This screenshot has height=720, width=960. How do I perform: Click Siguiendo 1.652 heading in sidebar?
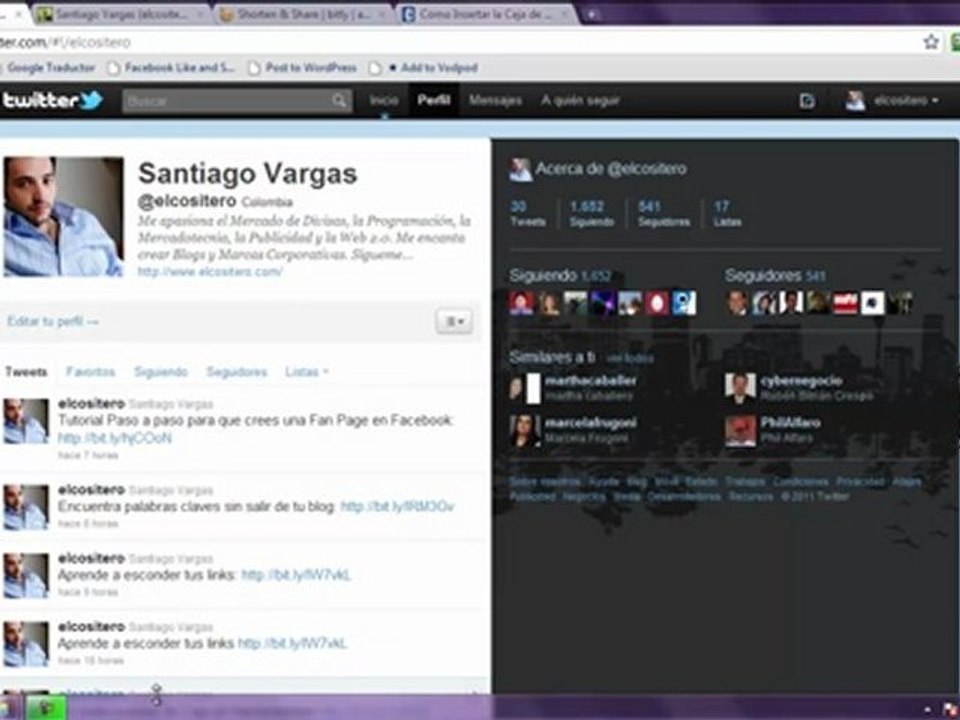[x=560, y=276]
